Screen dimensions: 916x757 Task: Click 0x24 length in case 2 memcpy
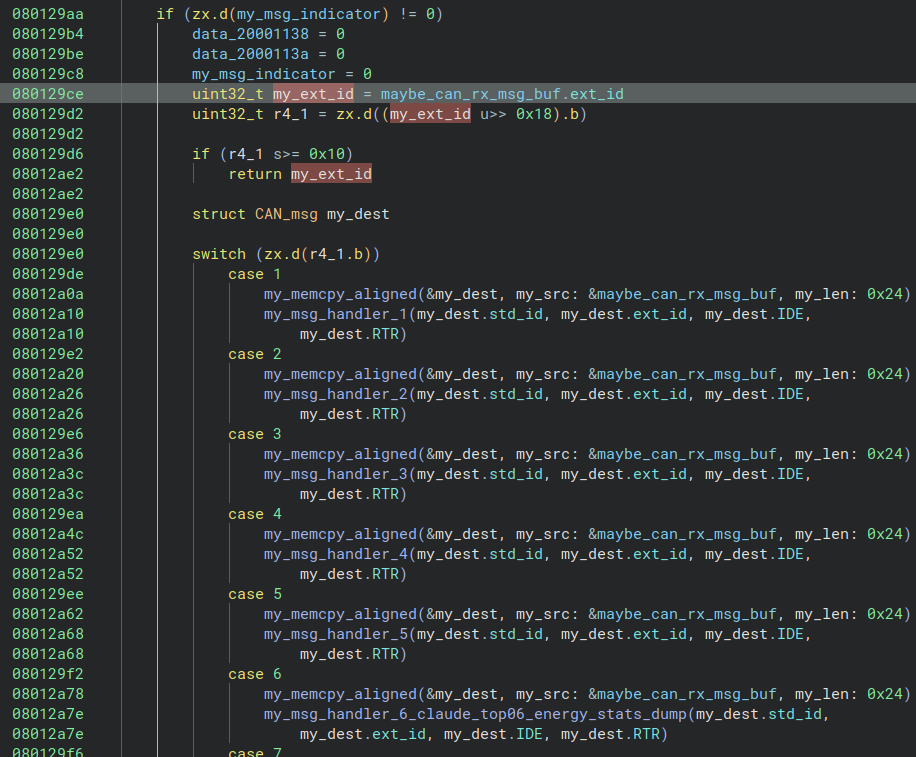tap(884, 374)
